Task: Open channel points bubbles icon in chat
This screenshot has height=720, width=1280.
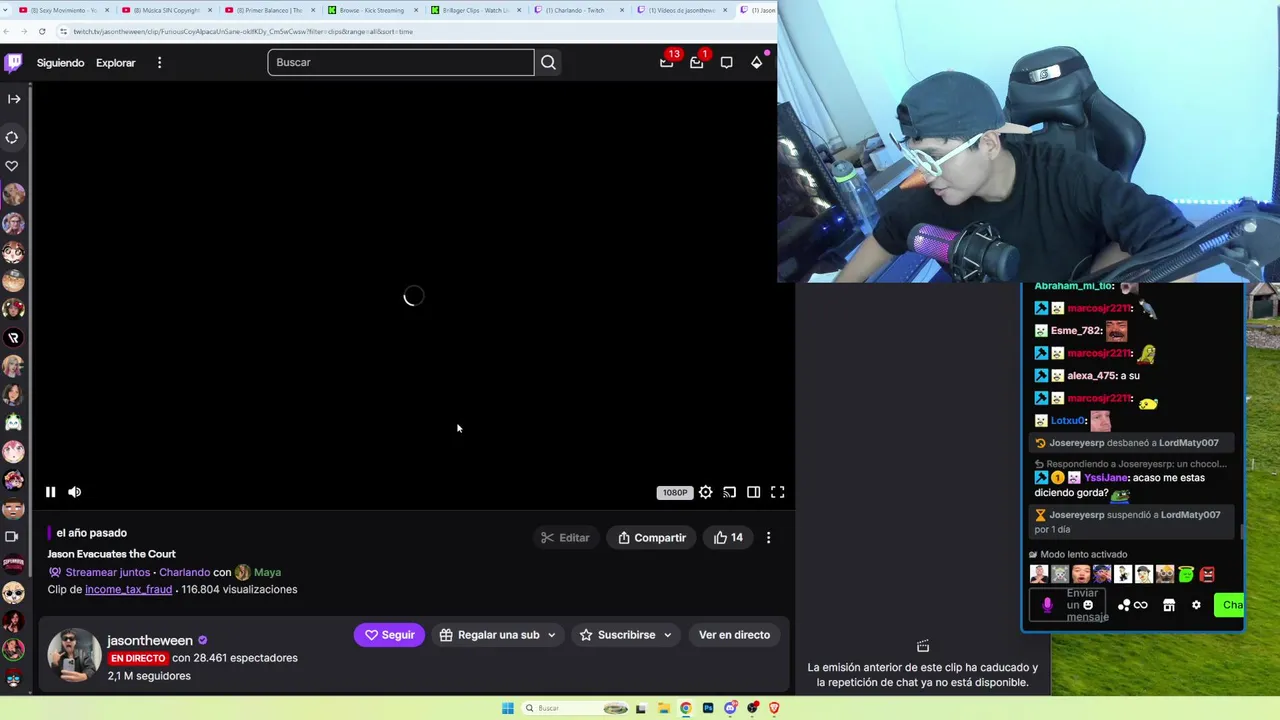Action: pos(1124,605)
